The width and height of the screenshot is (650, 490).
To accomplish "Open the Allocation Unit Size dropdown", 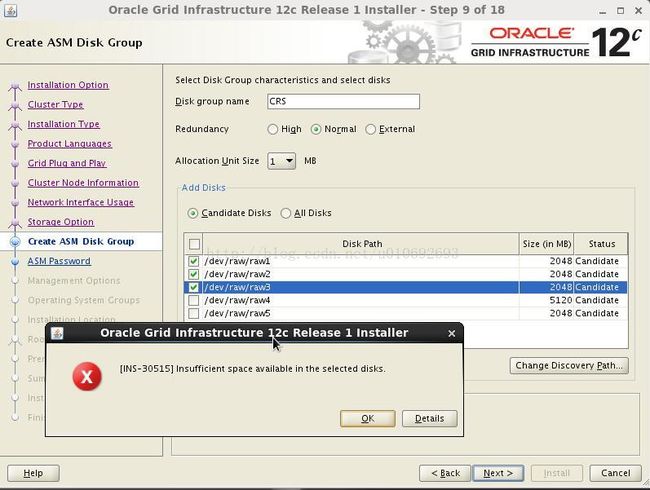I will point(281,161).
